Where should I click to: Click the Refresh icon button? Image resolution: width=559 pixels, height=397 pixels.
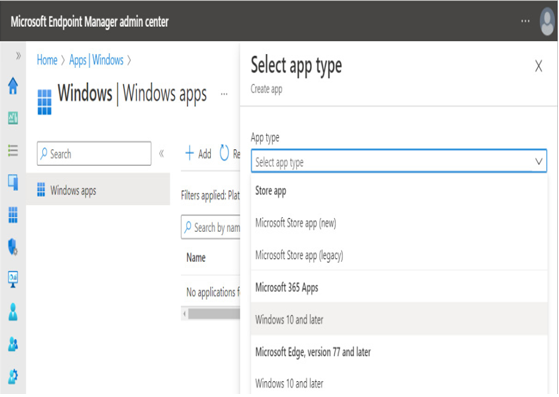click(x=224, y=153)
